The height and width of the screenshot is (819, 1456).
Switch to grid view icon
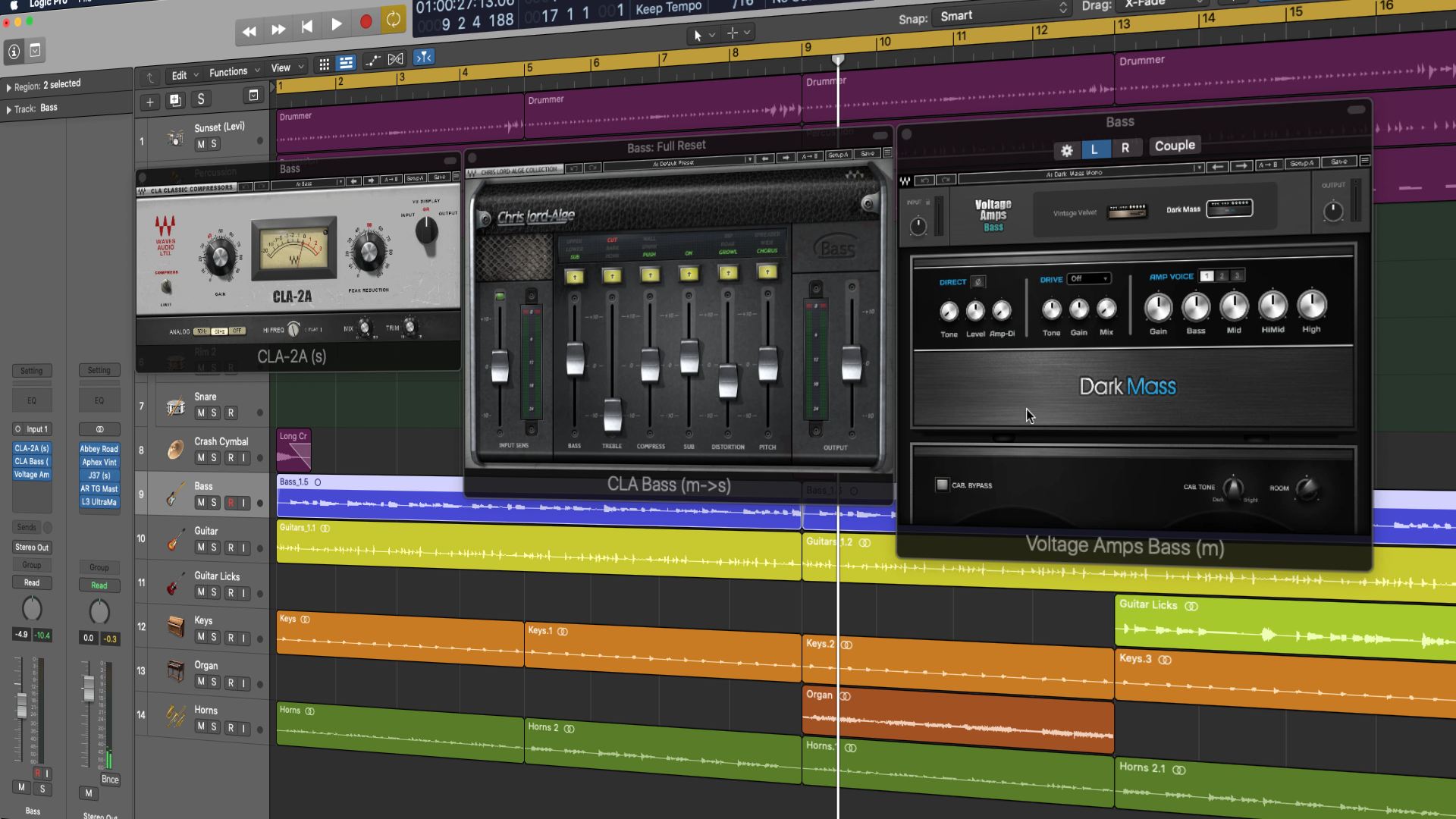click(325, 64)
